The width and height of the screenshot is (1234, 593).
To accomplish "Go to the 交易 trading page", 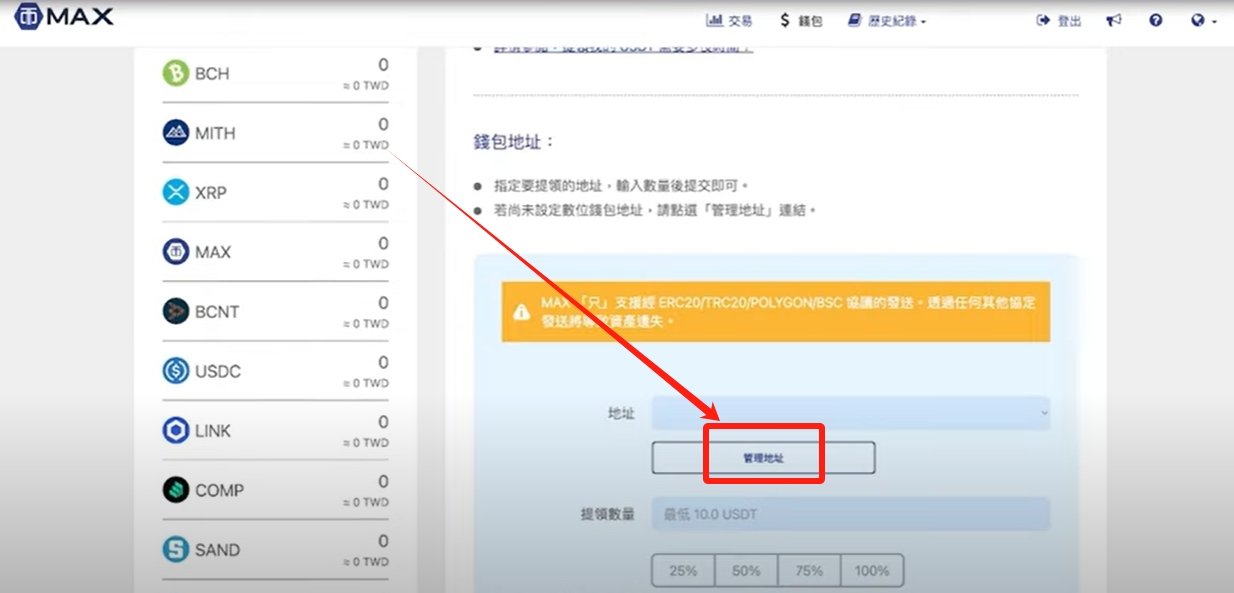I will pos(729,20).
